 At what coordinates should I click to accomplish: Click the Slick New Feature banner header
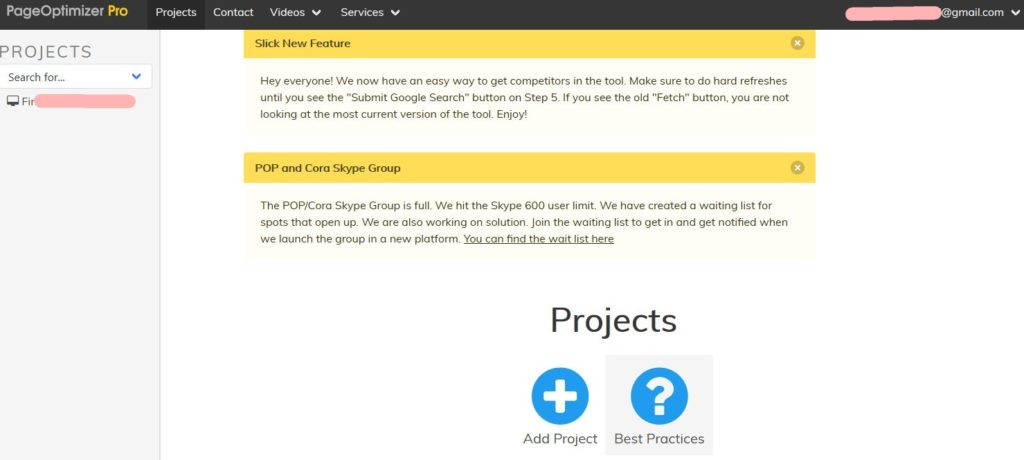(529, 43)
